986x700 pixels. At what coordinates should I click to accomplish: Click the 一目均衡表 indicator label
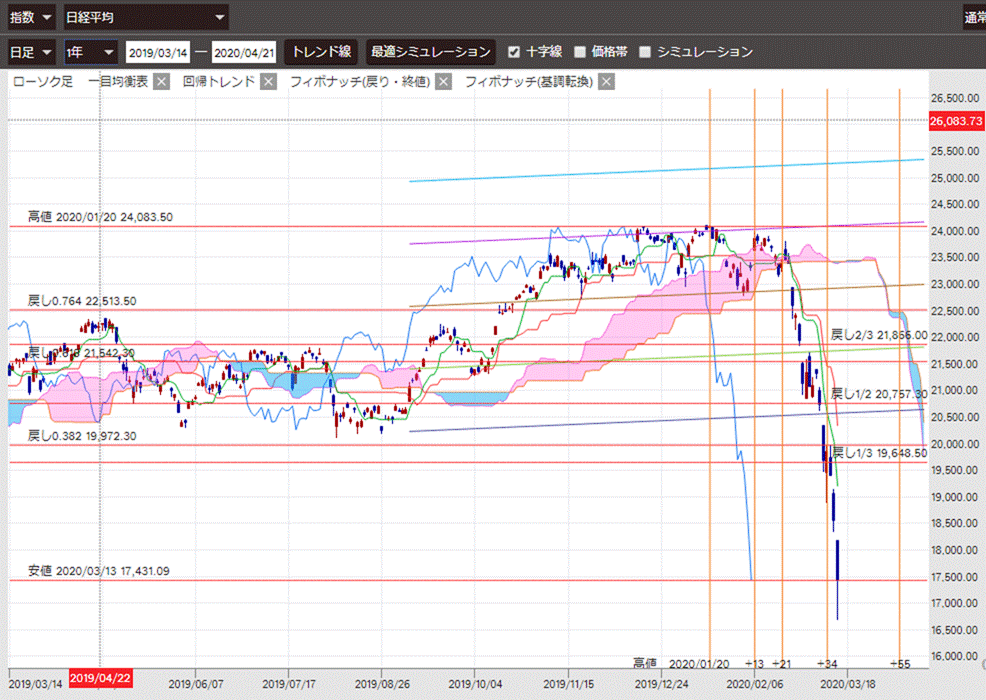point(118,82)
